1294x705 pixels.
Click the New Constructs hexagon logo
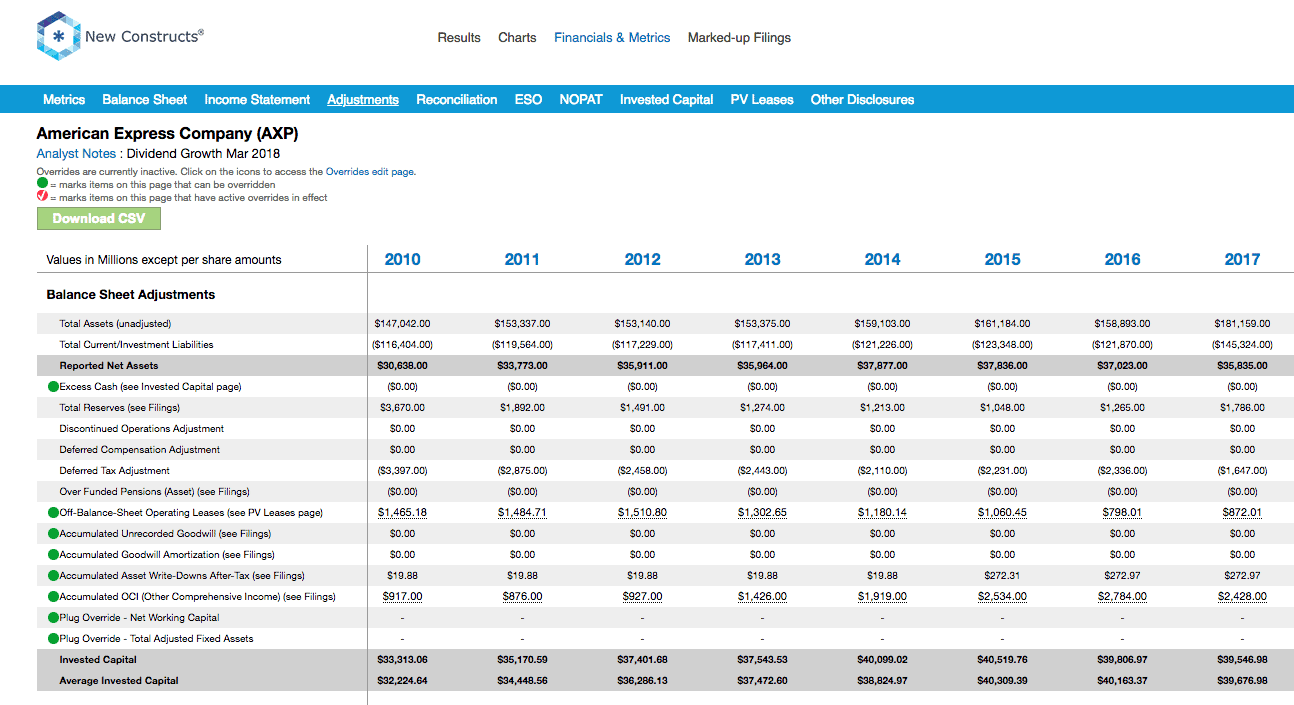click(58, 37)
